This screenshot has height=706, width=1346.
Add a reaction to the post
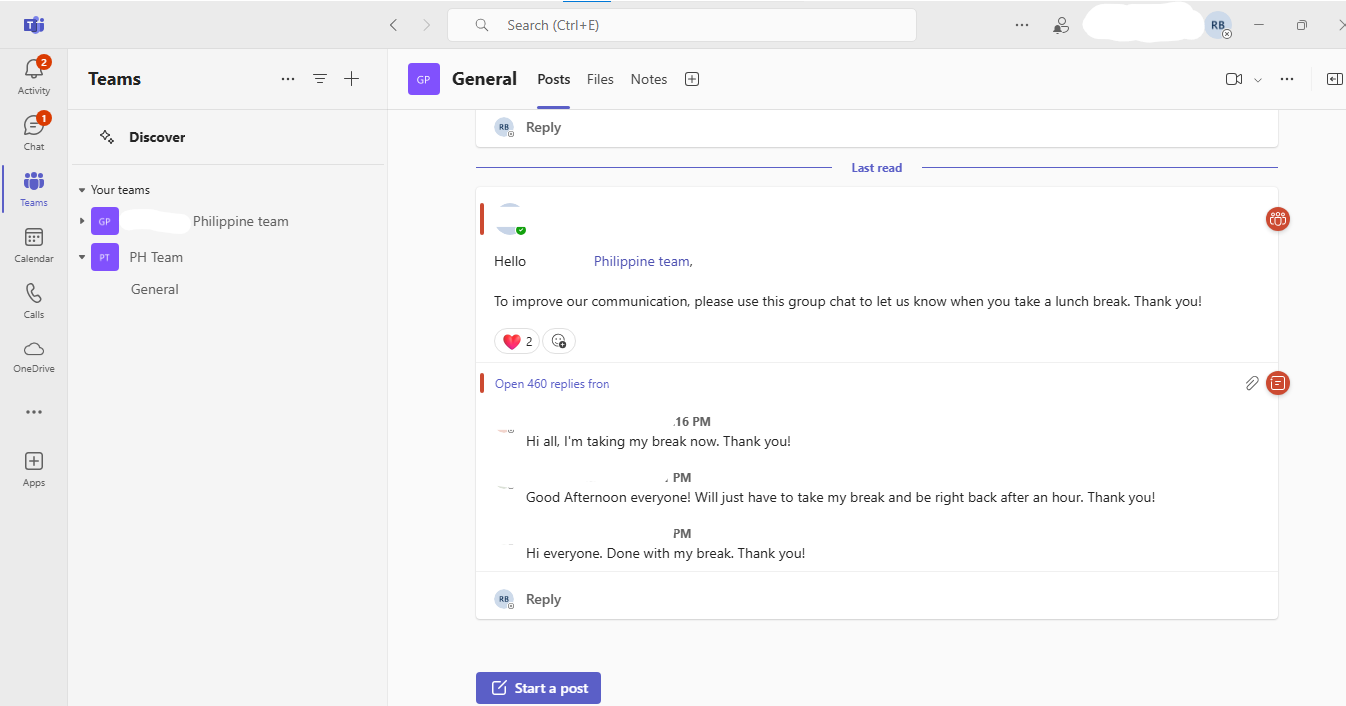(559, 341)
